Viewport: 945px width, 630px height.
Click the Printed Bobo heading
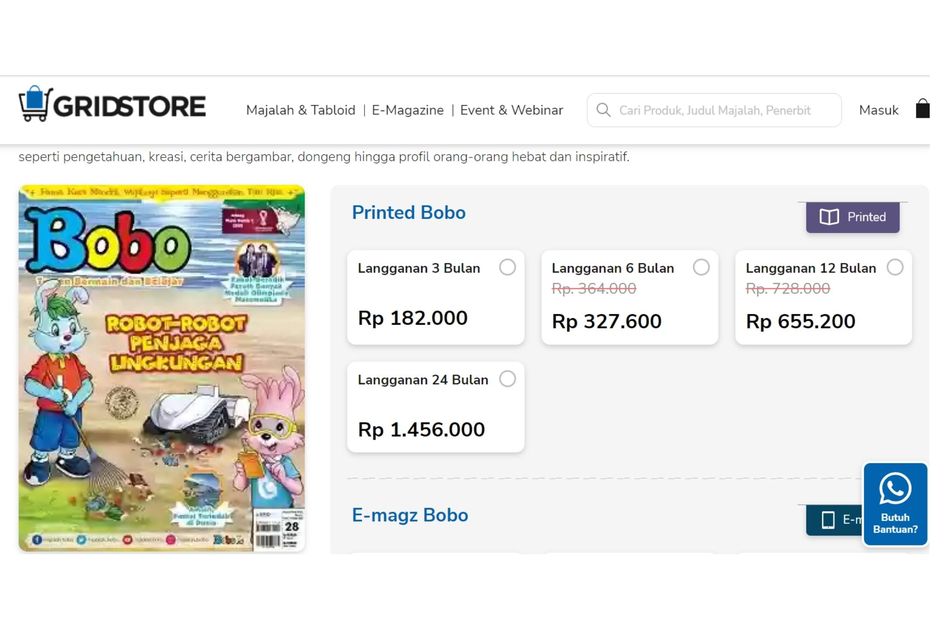tap(409, 212)
